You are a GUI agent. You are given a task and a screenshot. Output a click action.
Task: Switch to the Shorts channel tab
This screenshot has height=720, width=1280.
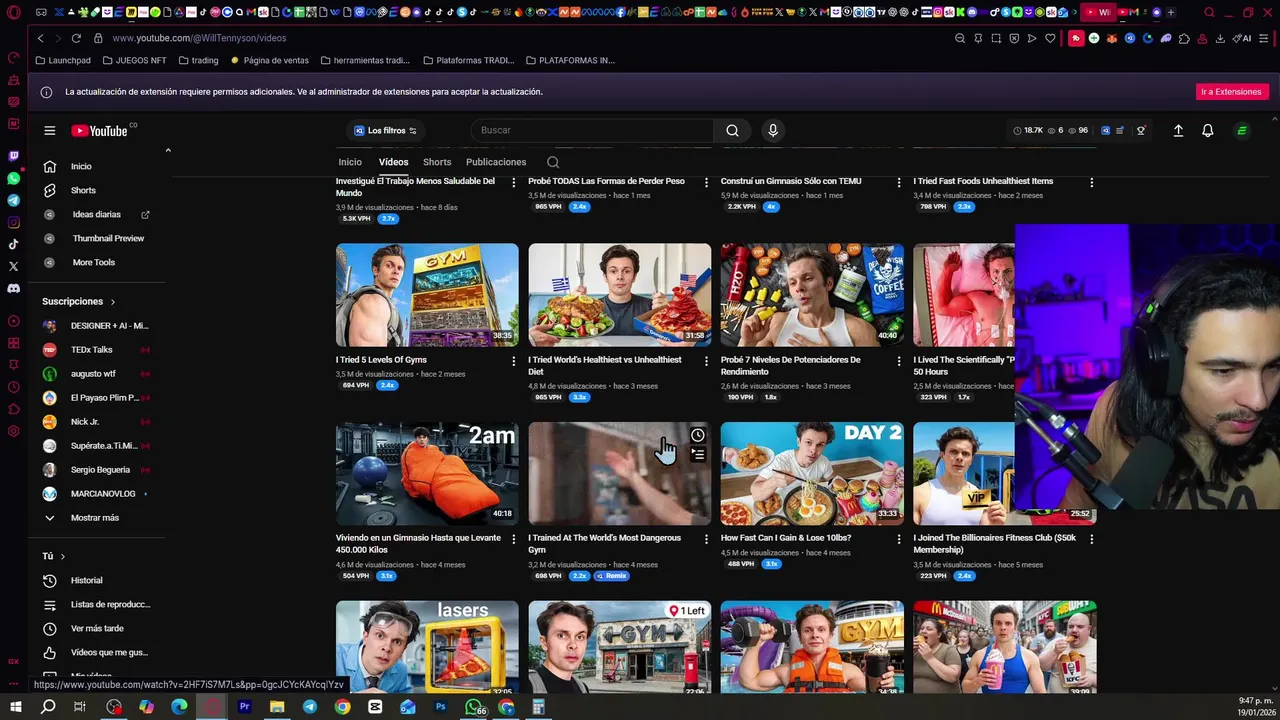point(437,162)
